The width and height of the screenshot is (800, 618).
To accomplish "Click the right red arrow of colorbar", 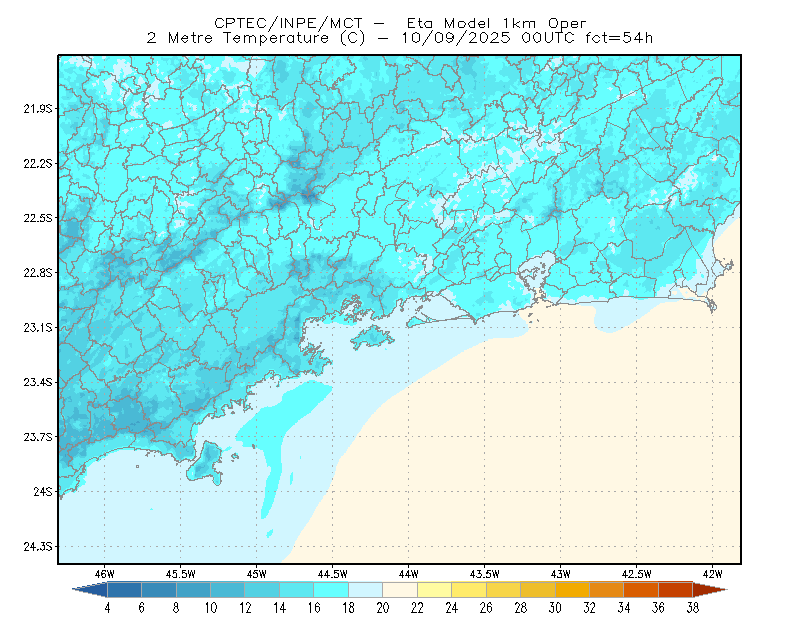I will click(710, 590).
